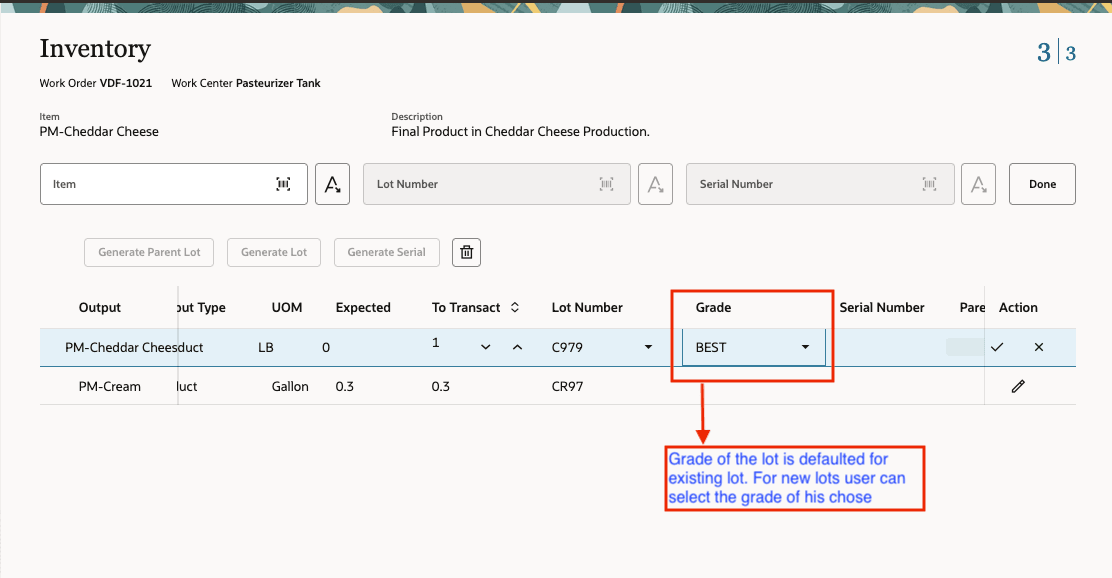Expand the Lot Number dropdown showing C979
This screenshot has height=578, width=1112.
pyautogui.click(x=648, y=347)
